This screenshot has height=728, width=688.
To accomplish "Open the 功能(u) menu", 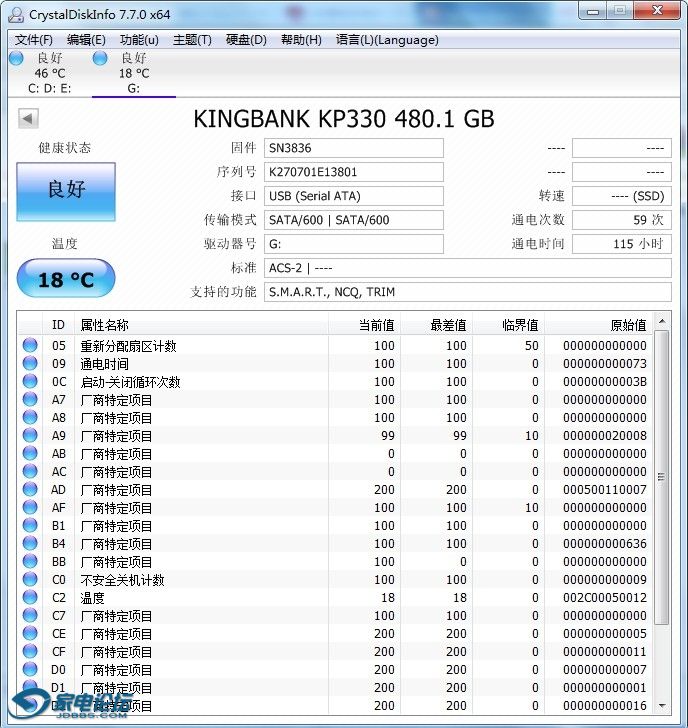I will [139, 40].
